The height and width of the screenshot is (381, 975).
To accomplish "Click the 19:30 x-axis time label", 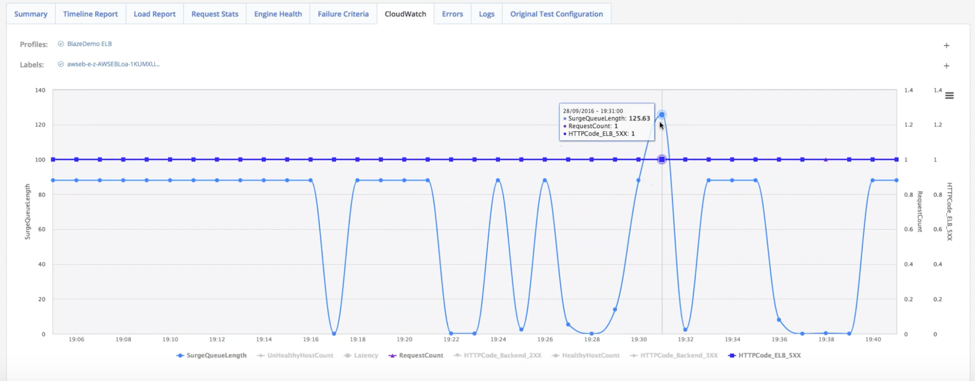I will pos(639,340).
